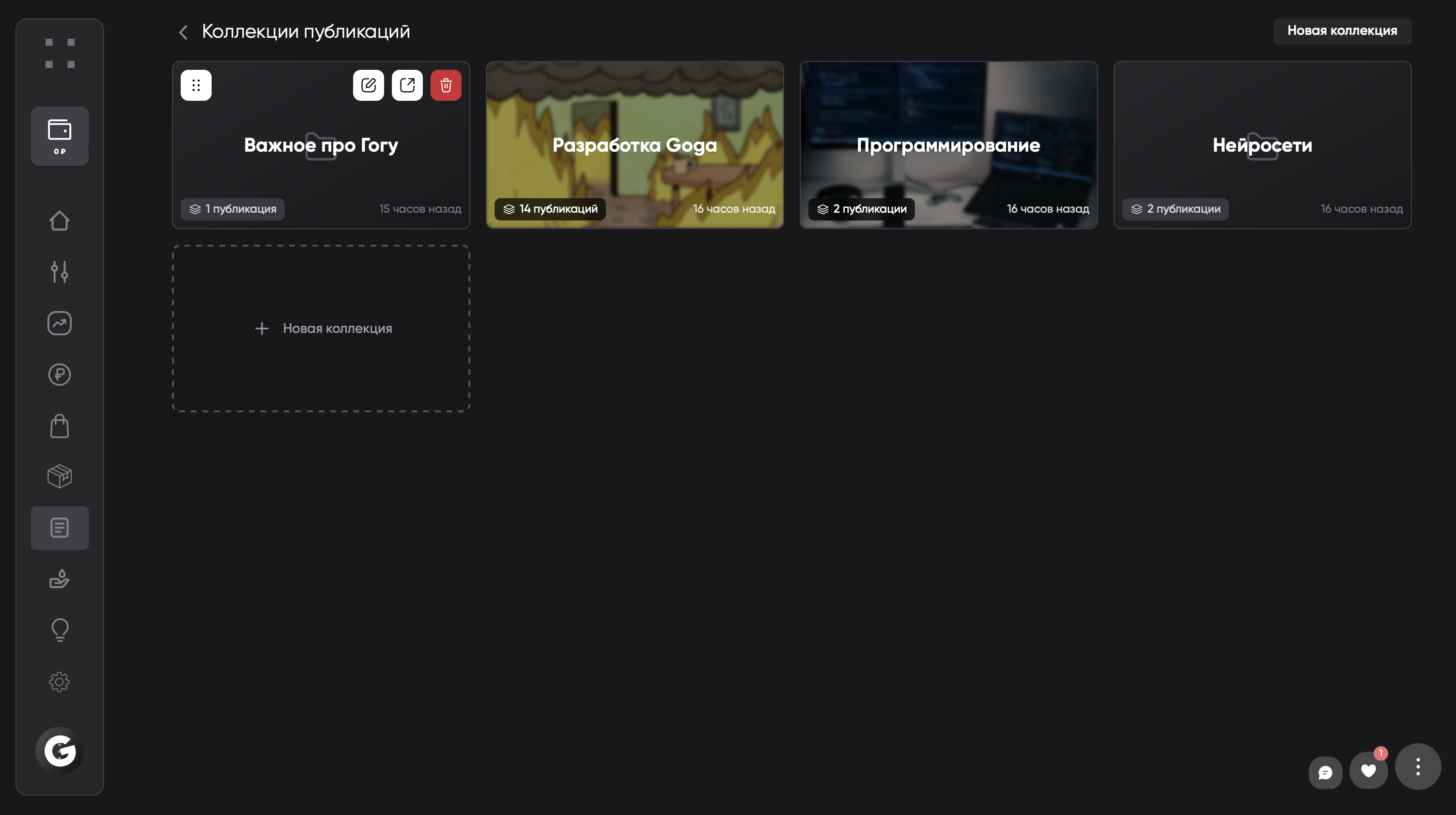Open the ruble payments icon in sidebar
The width and height of the screenshot is (1456, 815).
(60, 375)
